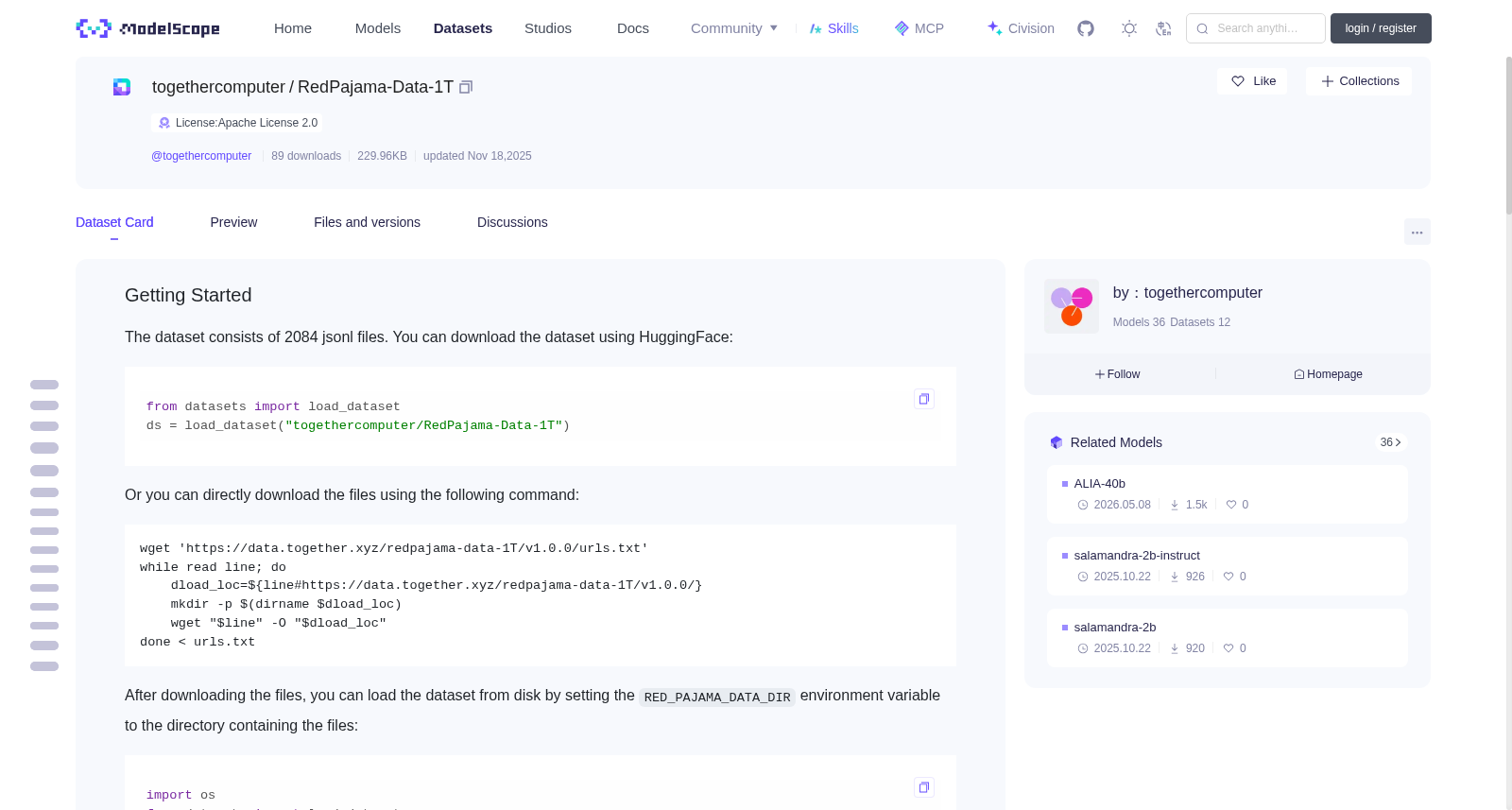Click the salamandra-2b-instruct download arrow icon
Viewport: 1512px width, 810px height.
1175,577
